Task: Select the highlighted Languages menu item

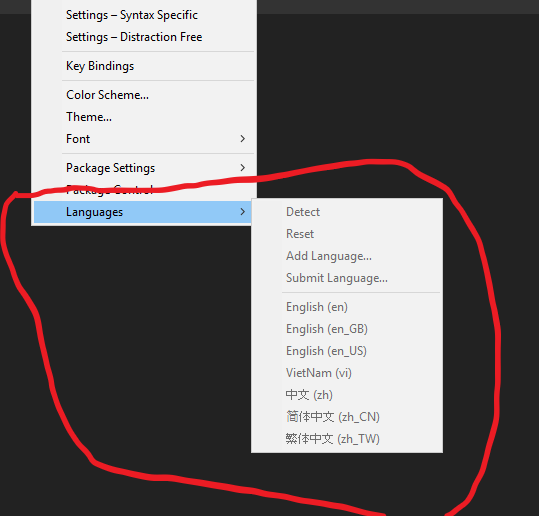Action: pyautogui.click(x=143, y=212)
